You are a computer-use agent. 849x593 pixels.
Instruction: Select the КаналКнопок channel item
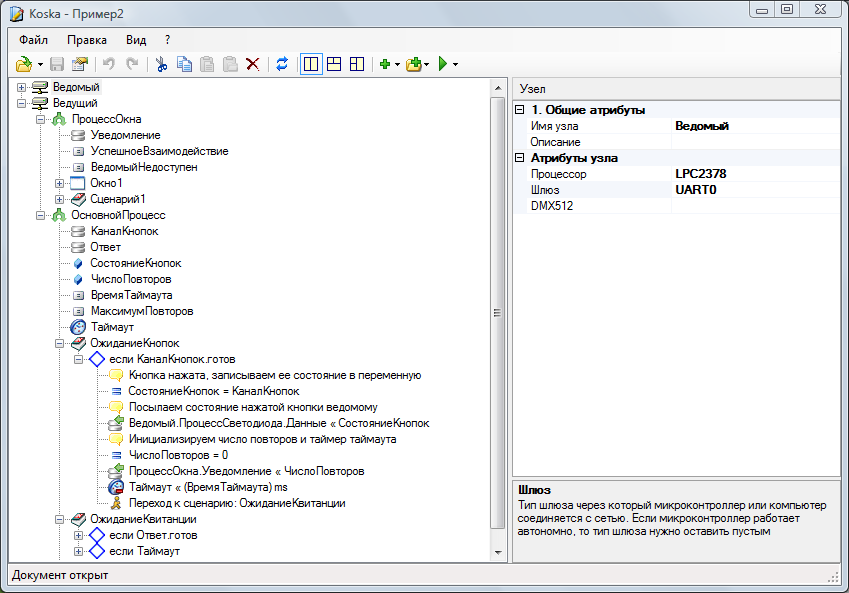[125, 231]
